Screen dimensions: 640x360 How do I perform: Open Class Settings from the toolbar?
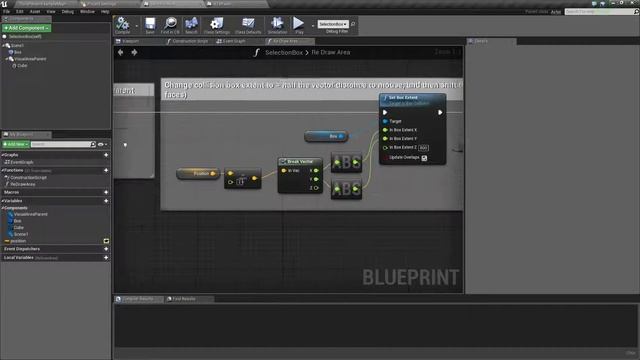click(217, 25)
